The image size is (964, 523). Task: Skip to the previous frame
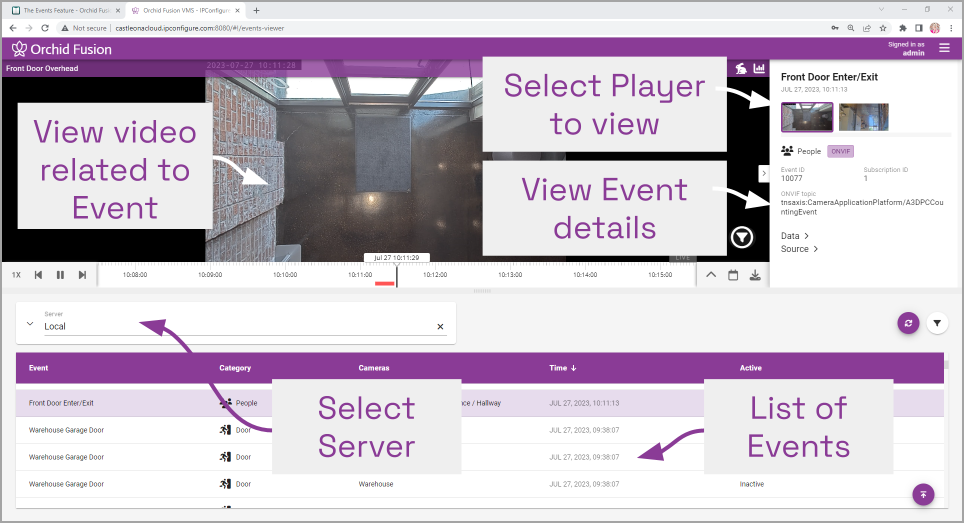[x=38, y=275]
